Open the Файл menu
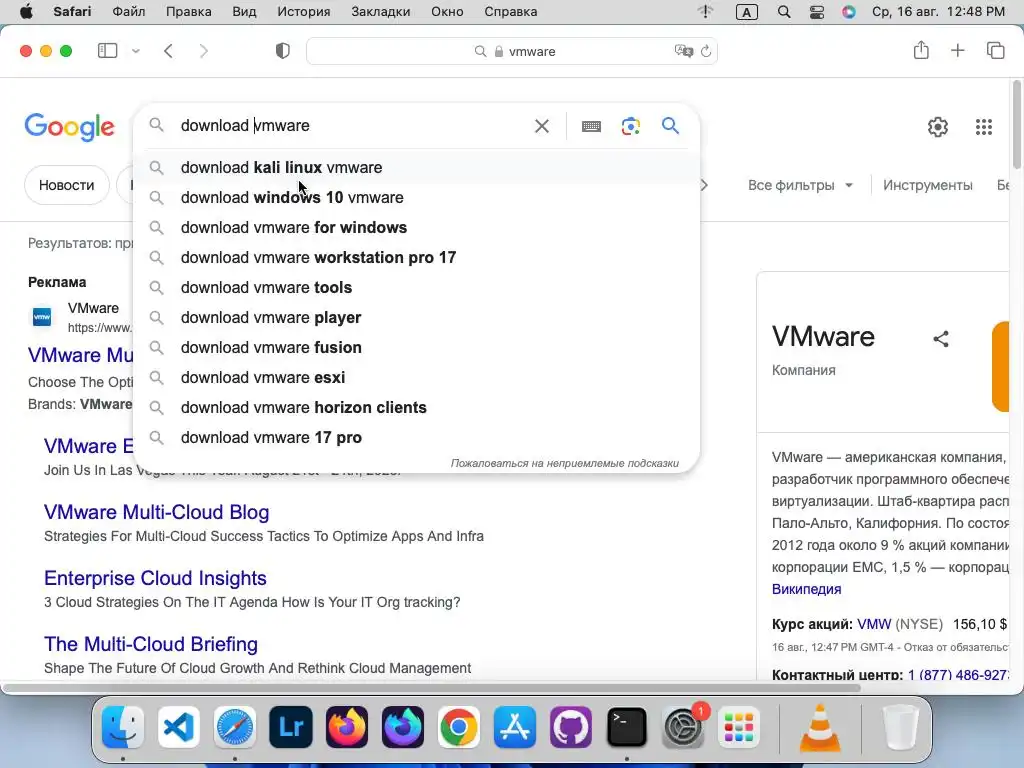Viewport: 1024px width, 768px height. click(129, 12)
